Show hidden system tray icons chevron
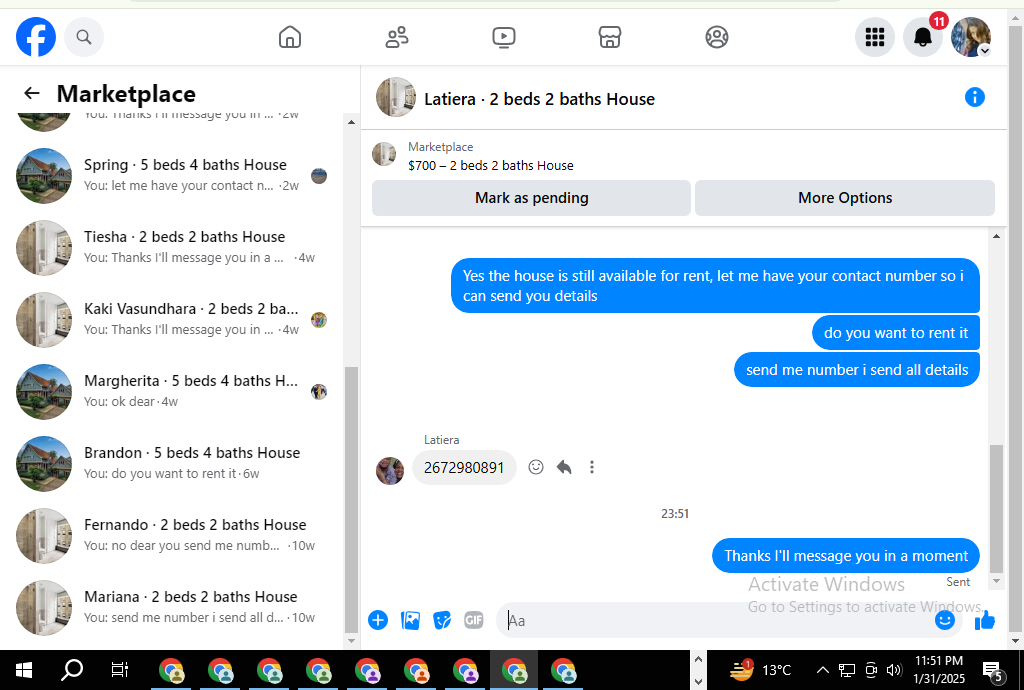The height and width of the screenshot is (690, 1024). (x=823, y=670)
